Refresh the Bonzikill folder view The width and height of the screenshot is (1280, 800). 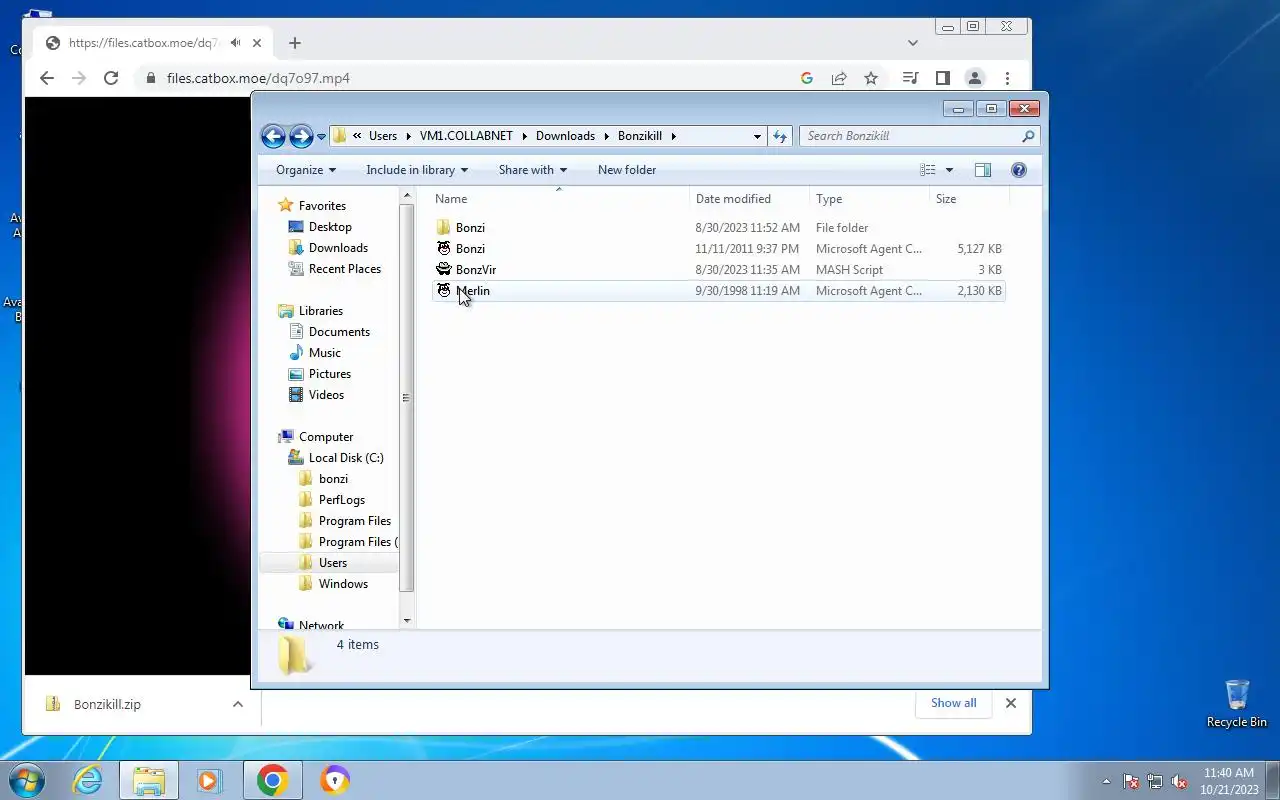[x=781, y=136]
